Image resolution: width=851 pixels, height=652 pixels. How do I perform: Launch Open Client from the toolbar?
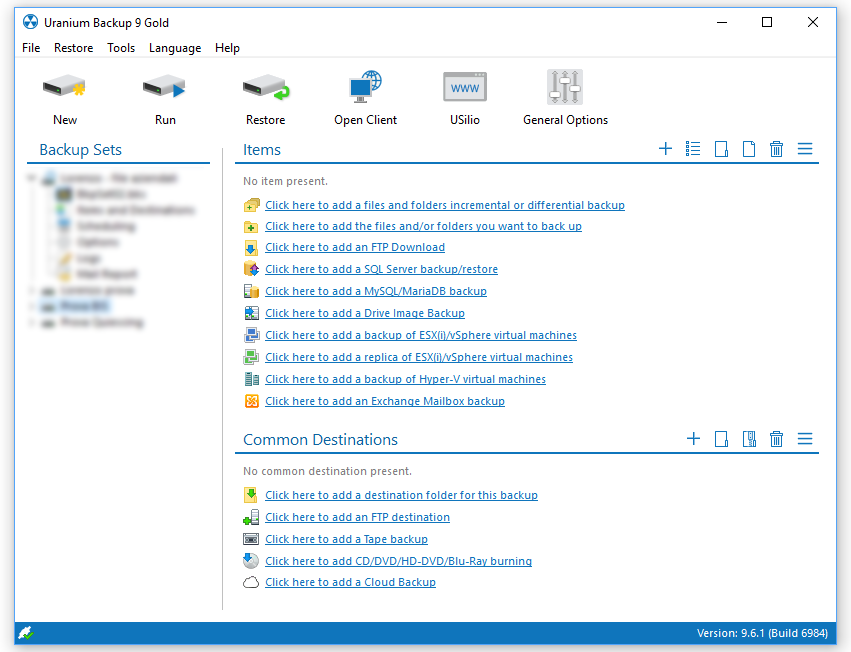pyautogui.click(x=365, y=98)
